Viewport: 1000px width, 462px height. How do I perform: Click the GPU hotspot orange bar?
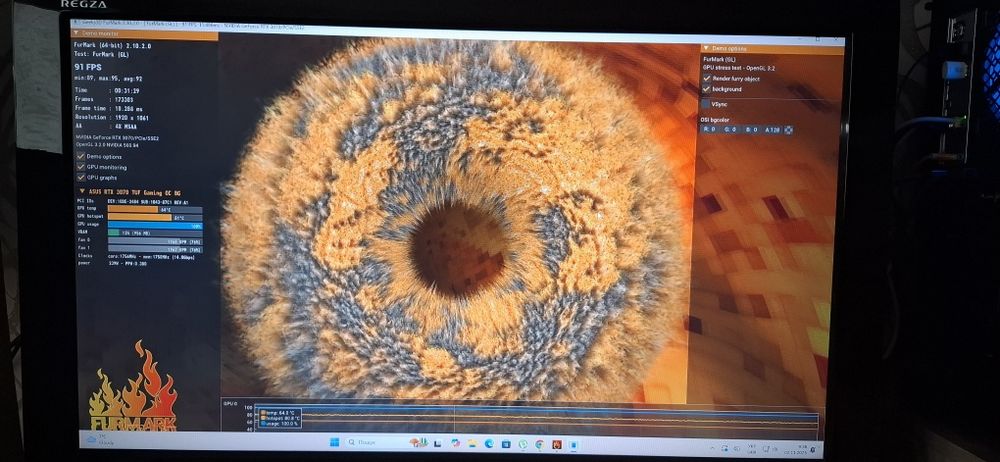(140, 217)
